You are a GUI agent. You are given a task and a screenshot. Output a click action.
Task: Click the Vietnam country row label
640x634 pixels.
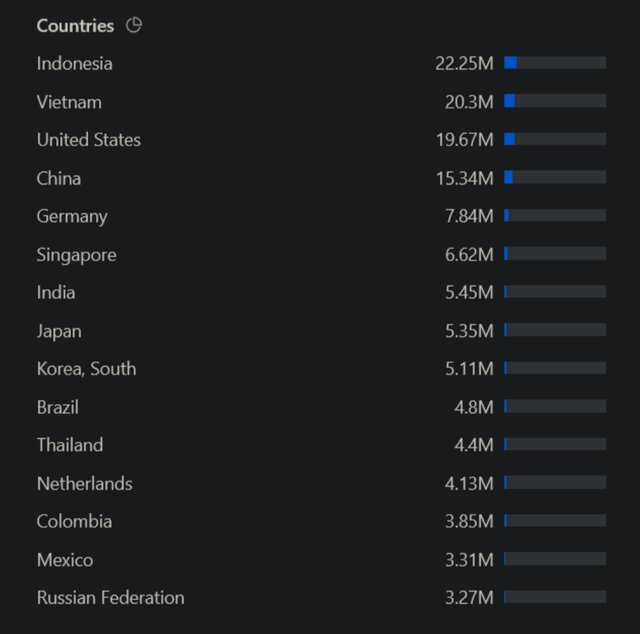[x=69, y=102]
